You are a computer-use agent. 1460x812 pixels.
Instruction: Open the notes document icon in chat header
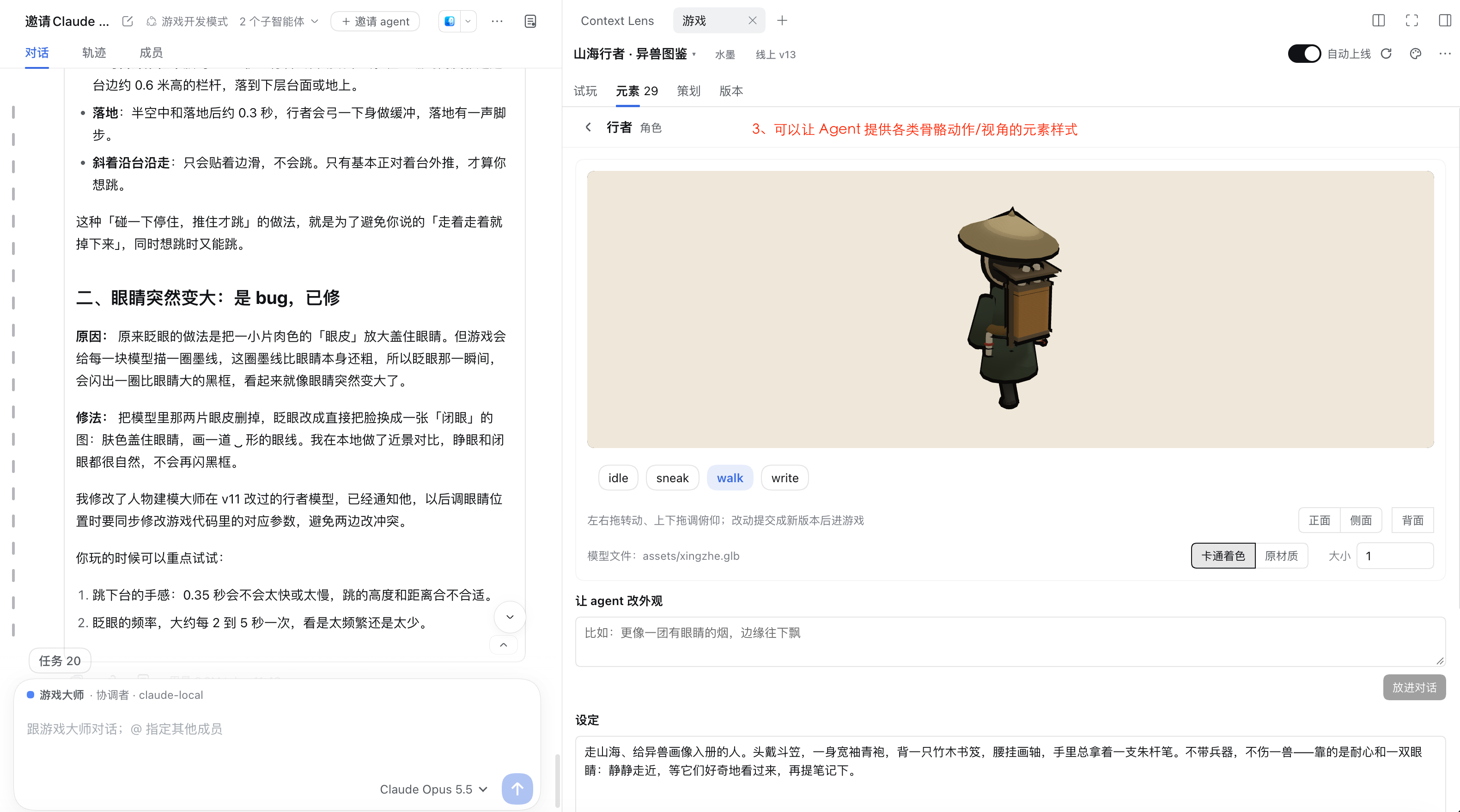tap(530, 21)
